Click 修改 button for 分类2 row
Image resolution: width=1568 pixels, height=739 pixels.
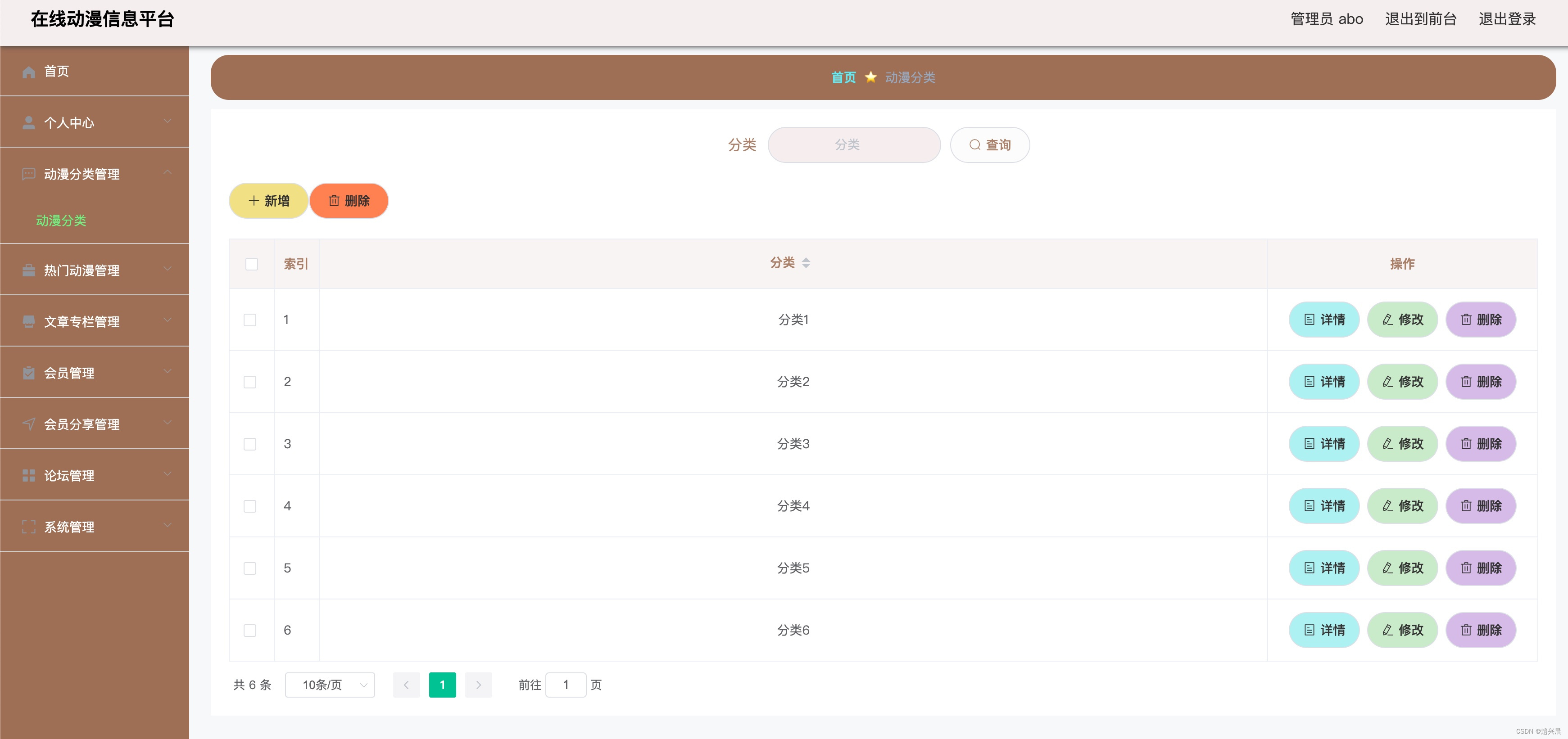pos(1402,381)
